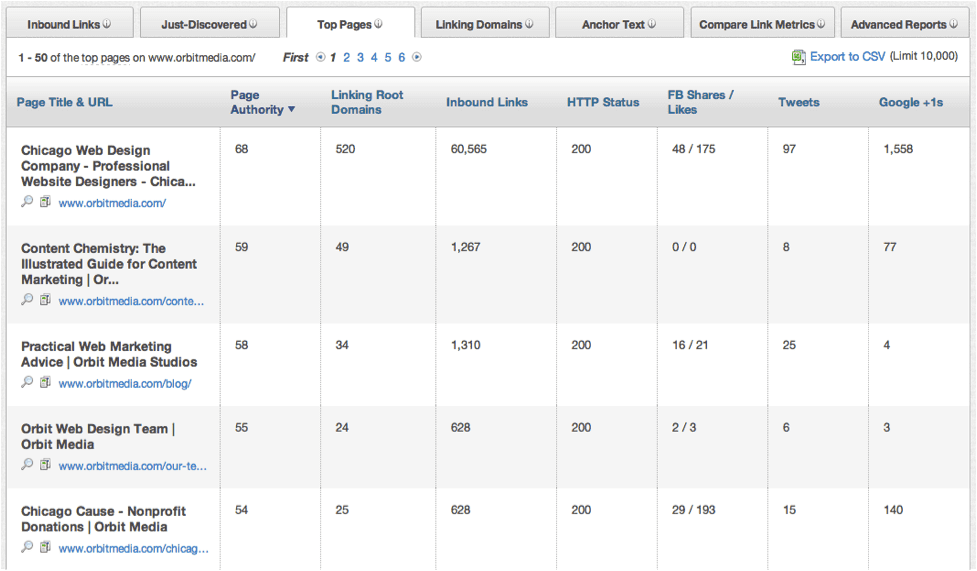Viewport: 977px width, 571px height.
Task: Click the 520 linking root domains value
Action: (345, 149)
